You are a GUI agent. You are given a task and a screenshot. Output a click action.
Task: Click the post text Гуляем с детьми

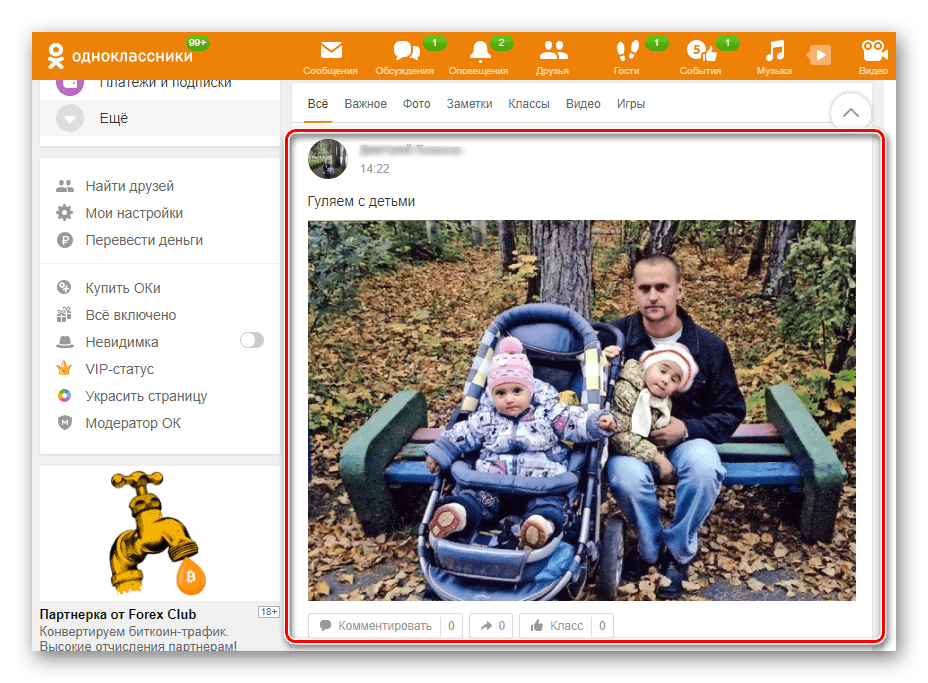(x=361, y=201)
